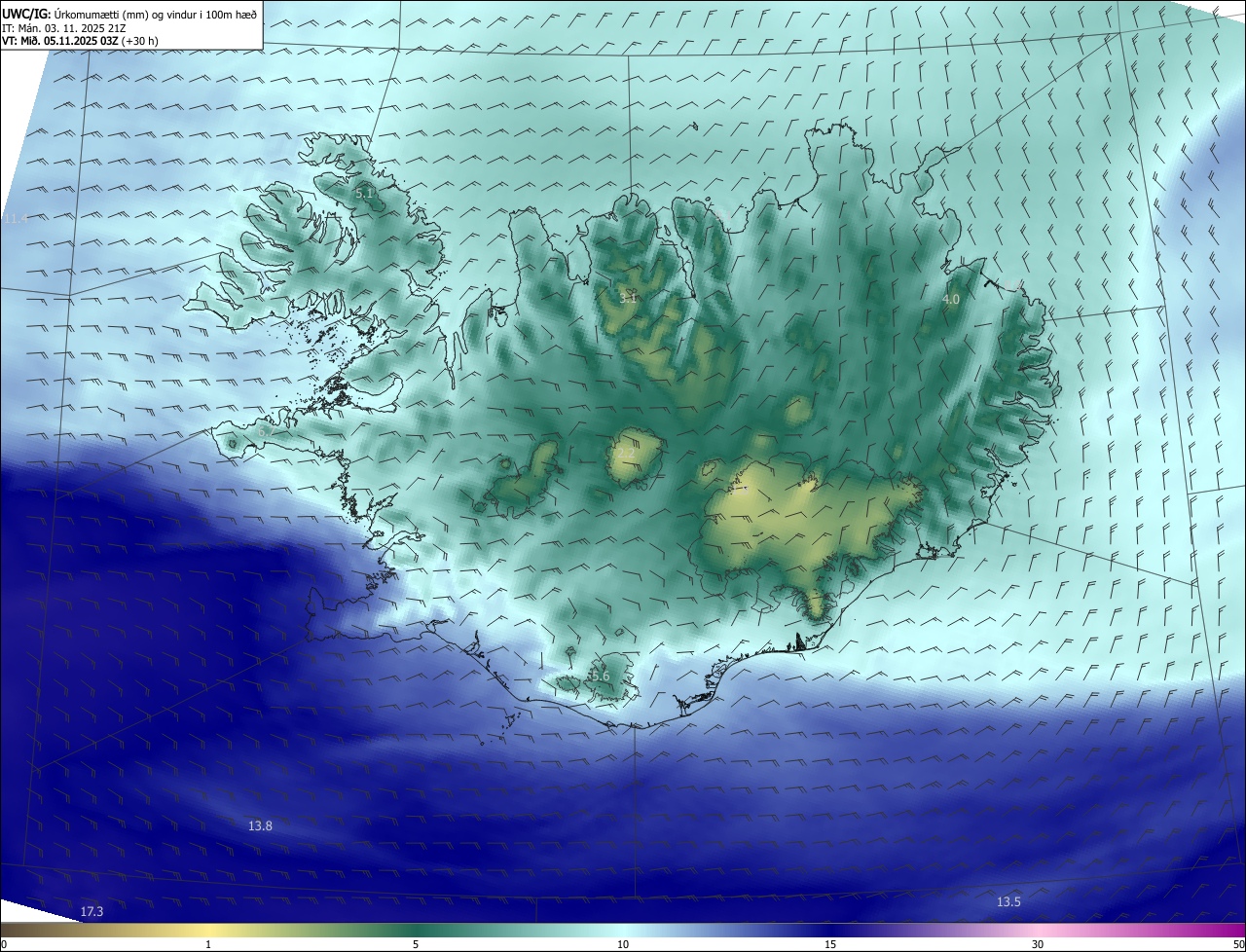
Task: Click the "11.4" value label at the map edge
Action: pyautogui.click(x=16, y=219)
